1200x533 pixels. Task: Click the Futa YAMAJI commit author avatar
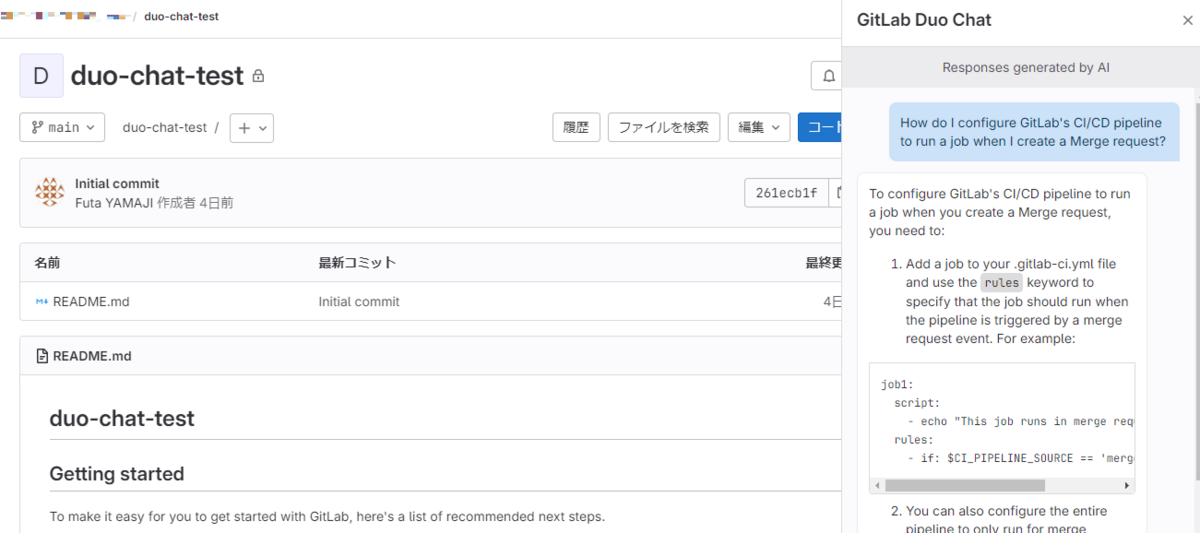[50, 193]
